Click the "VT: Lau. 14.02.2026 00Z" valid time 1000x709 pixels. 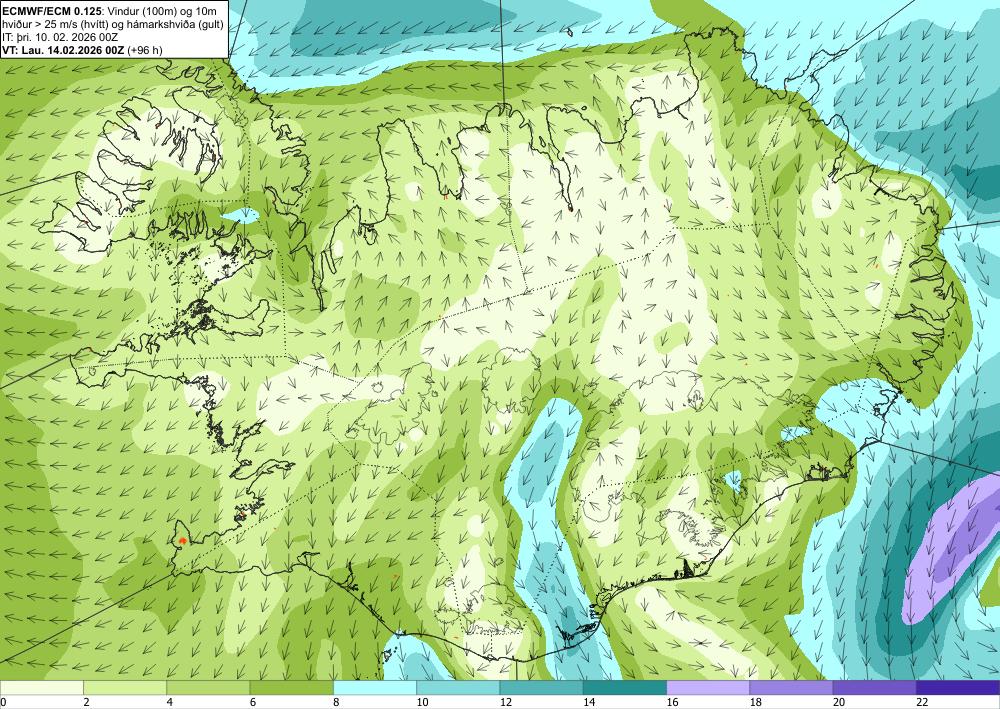[64, 50]
